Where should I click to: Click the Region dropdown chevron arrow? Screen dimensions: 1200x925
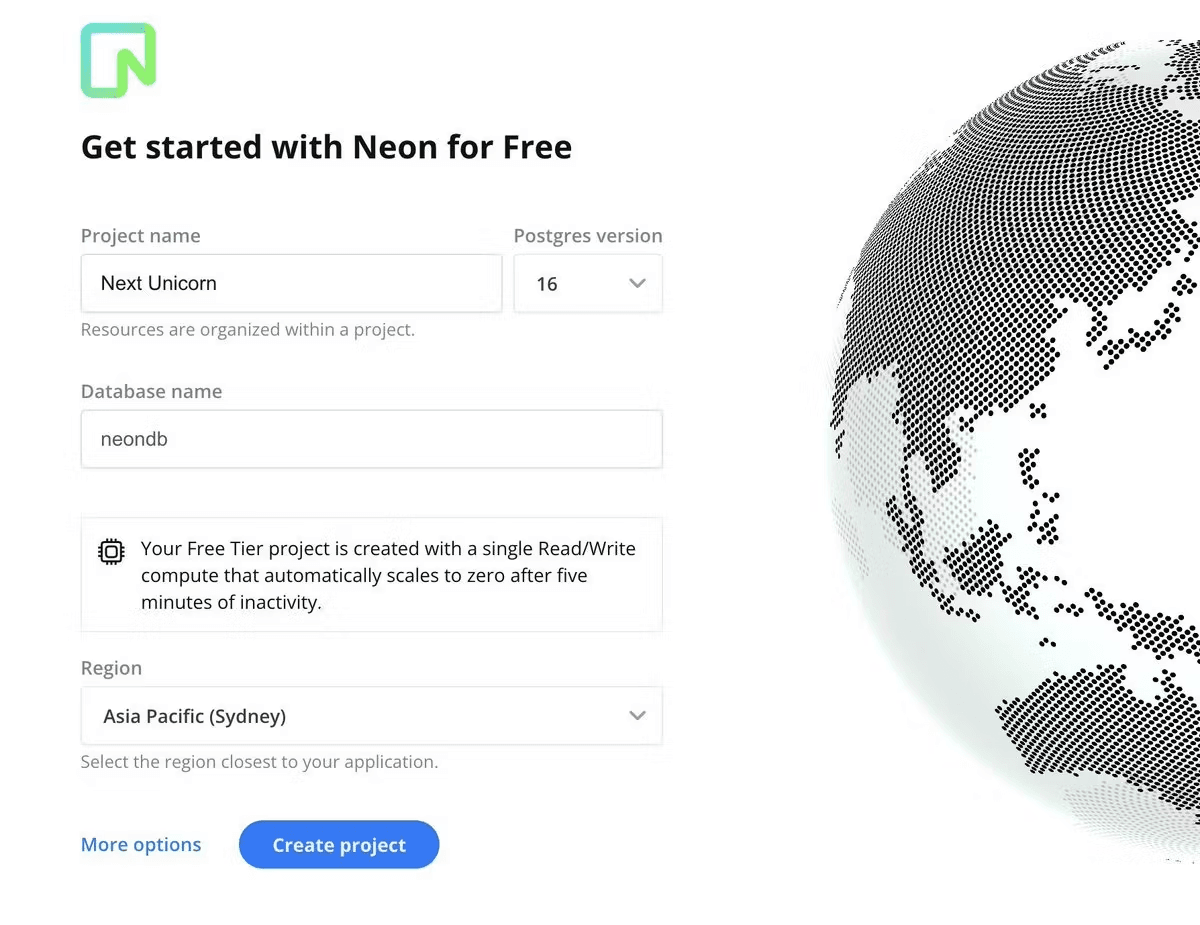point(637,716)
